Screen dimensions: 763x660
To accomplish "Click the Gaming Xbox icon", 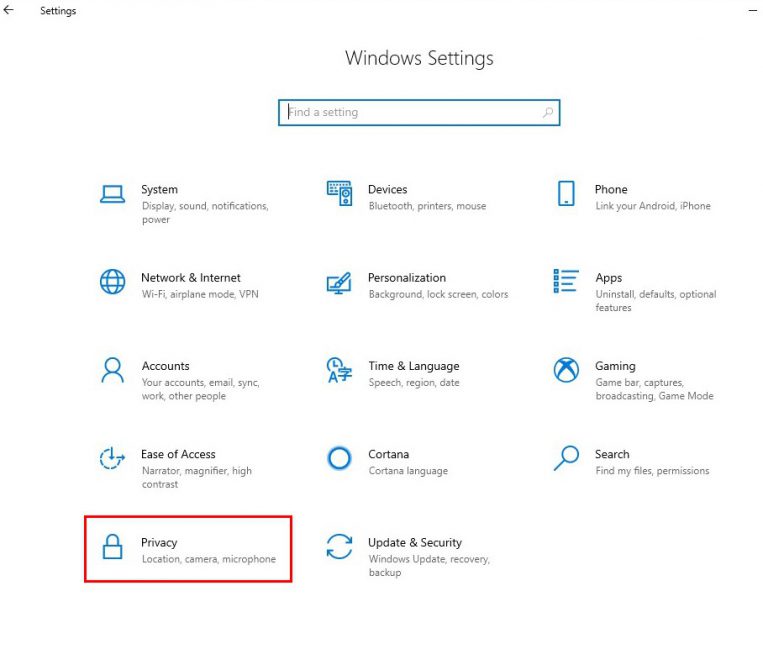I will 566,370.
